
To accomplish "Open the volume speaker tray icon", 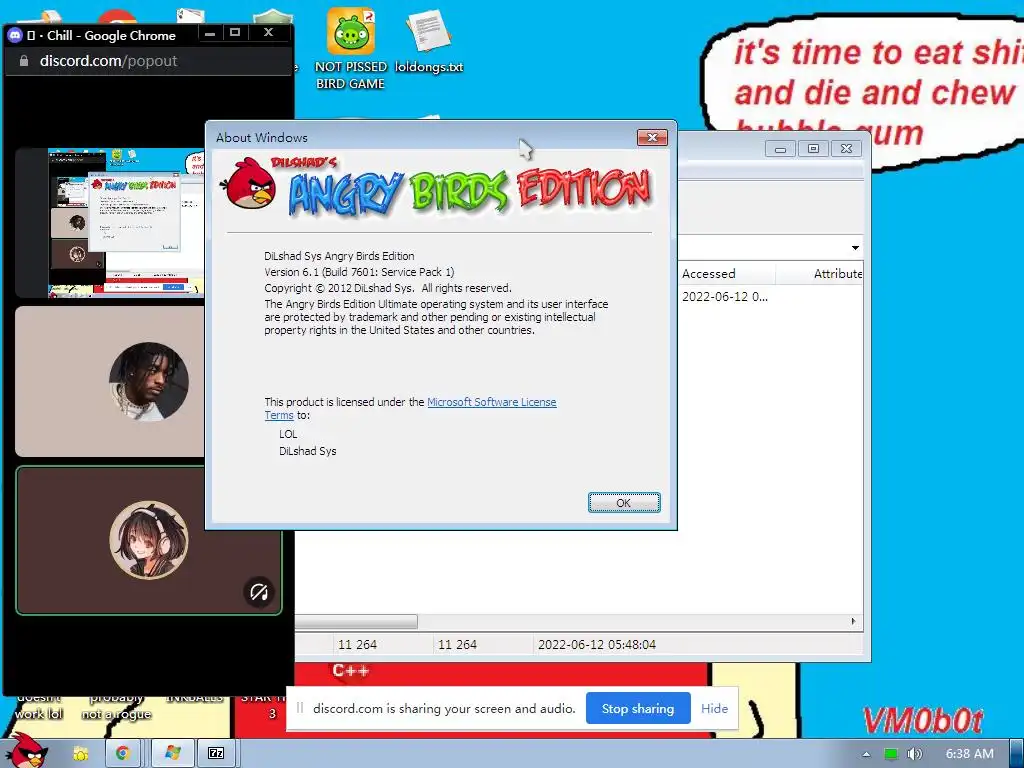I will click(914, 754).
